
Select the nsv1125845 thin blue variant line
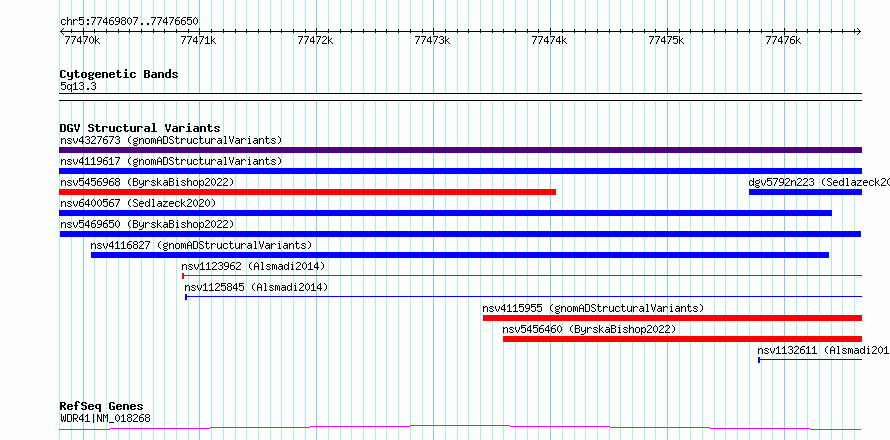[524, 297]
